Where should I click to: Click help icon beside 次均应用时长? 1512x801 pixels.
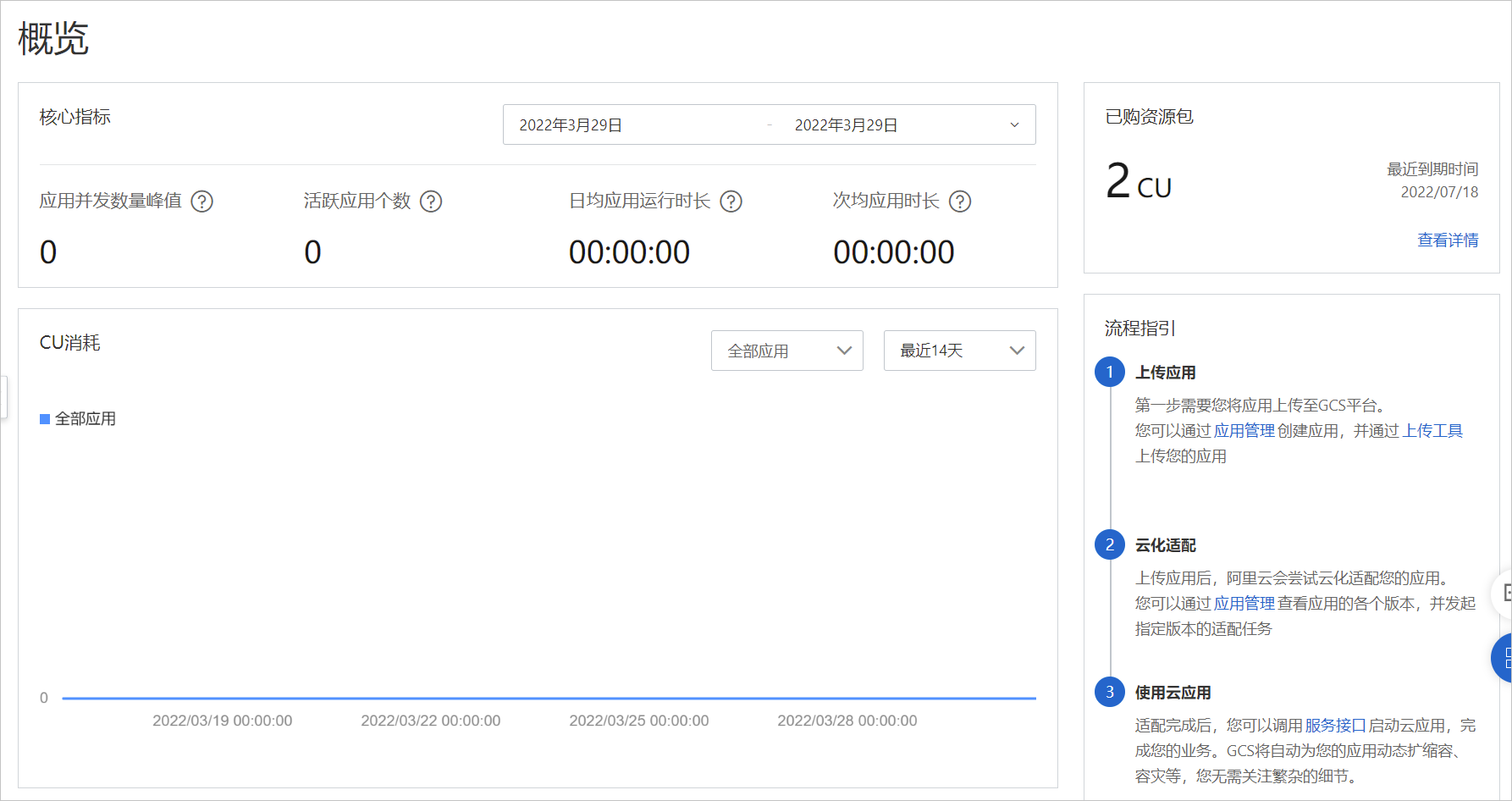tap(960, 202)
